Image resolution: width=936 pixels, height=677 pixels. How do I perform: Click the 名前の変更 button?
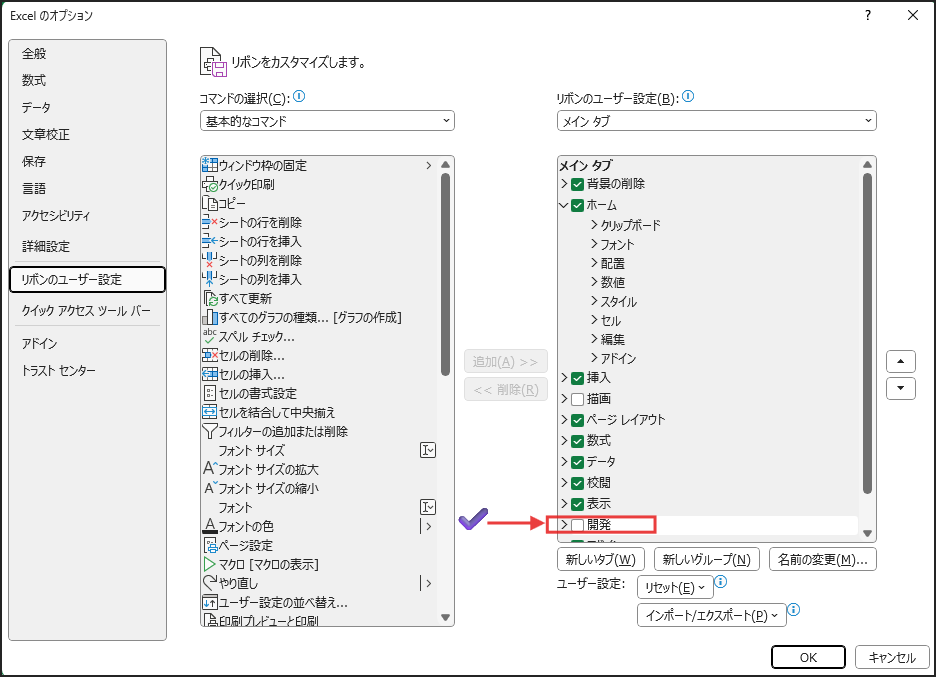point(823,559)
